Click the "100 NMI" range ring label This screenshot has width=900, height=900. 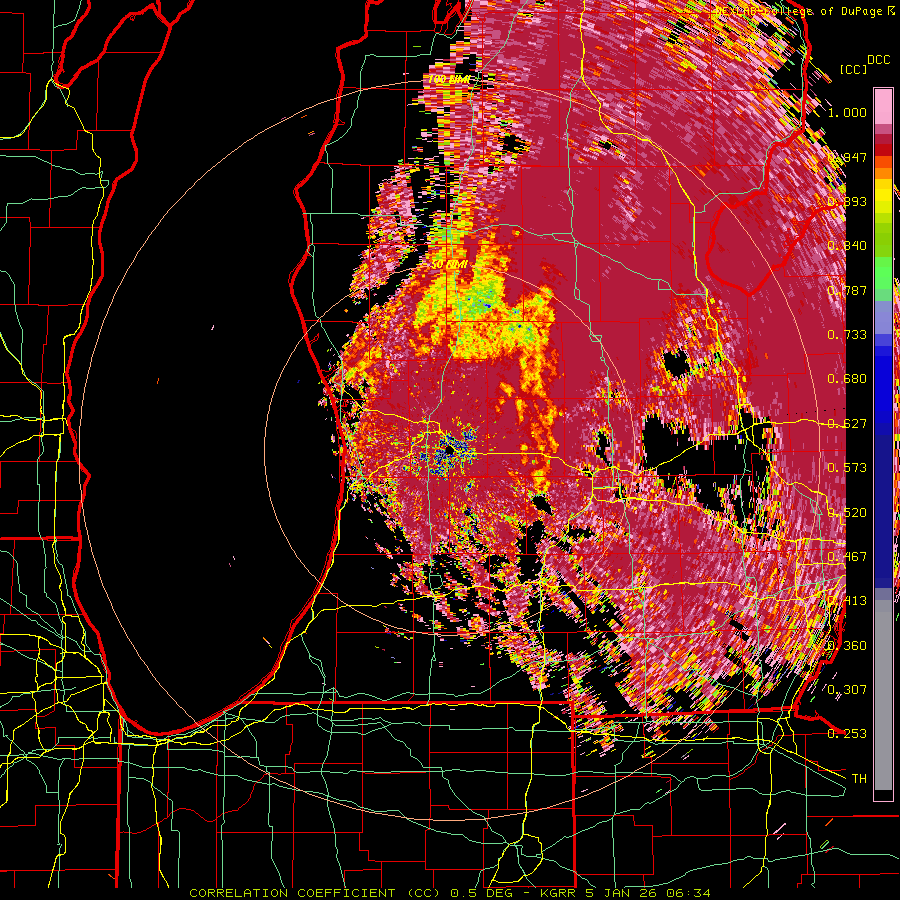448,79
